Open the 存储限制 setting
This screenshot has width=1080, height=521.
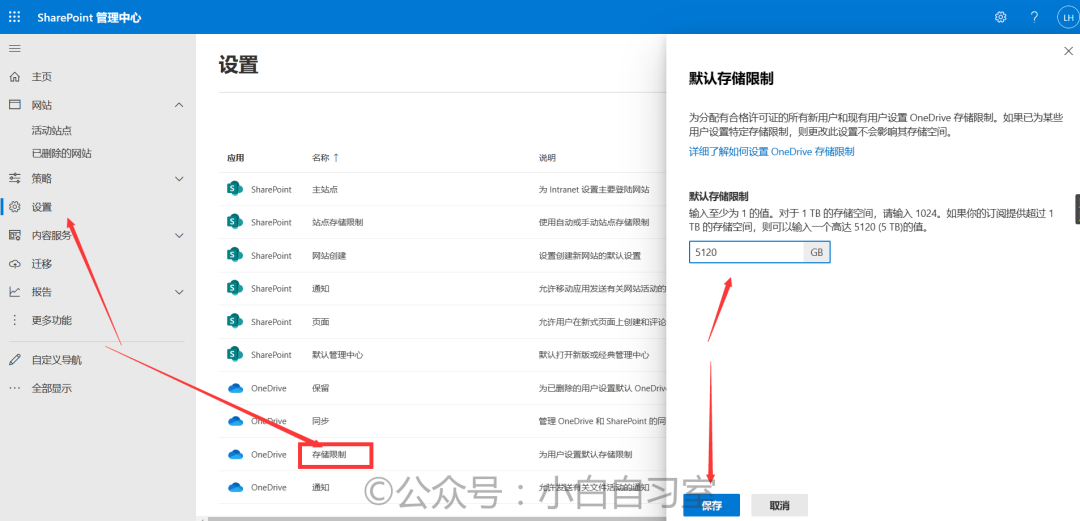[329, 455]
